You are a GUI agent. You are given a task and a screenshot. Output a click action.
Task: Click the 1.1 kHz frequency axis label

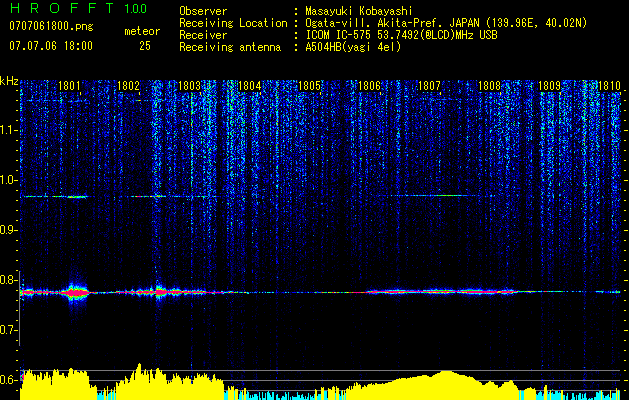pyautogui.click(x=8, y=130)
